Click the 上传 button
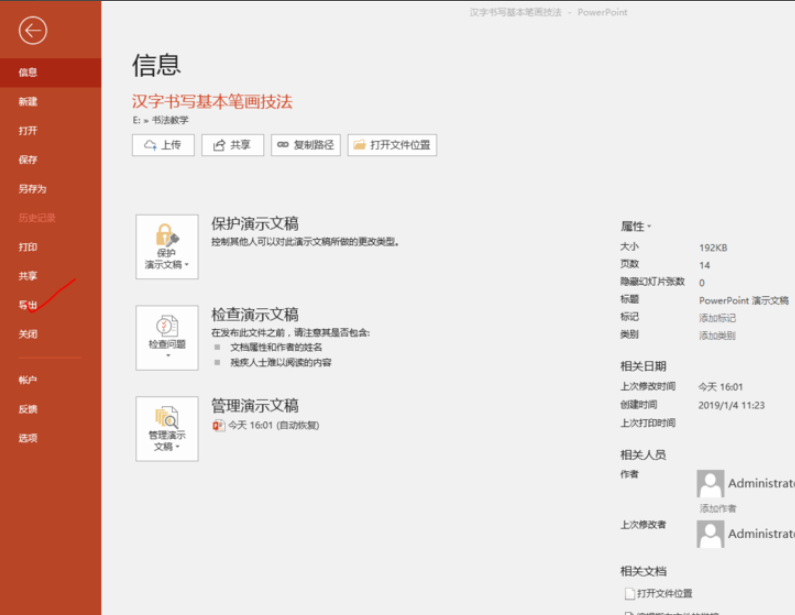This screenshot has width=795, height=615. pos(163,145)
